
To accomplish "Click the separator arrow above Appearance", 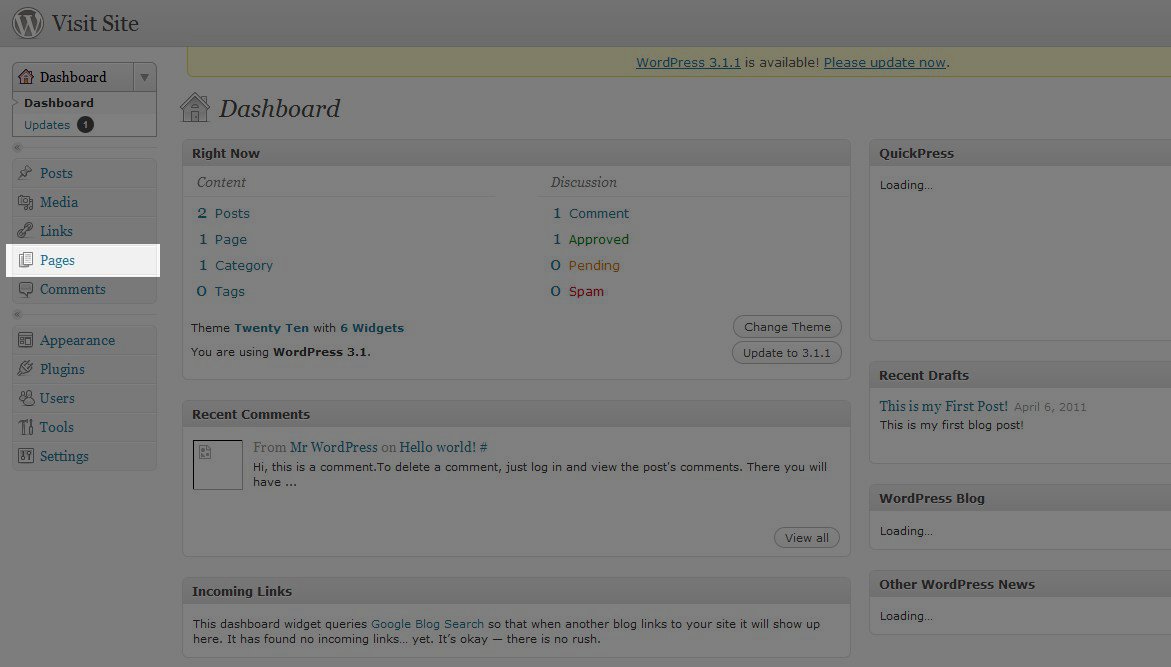I will (x=17, y=314).
